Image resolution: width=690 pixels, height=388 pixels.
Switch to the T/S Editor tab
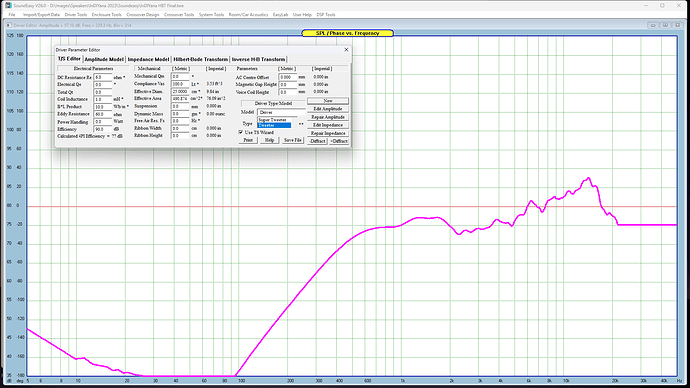click(70, 59)
